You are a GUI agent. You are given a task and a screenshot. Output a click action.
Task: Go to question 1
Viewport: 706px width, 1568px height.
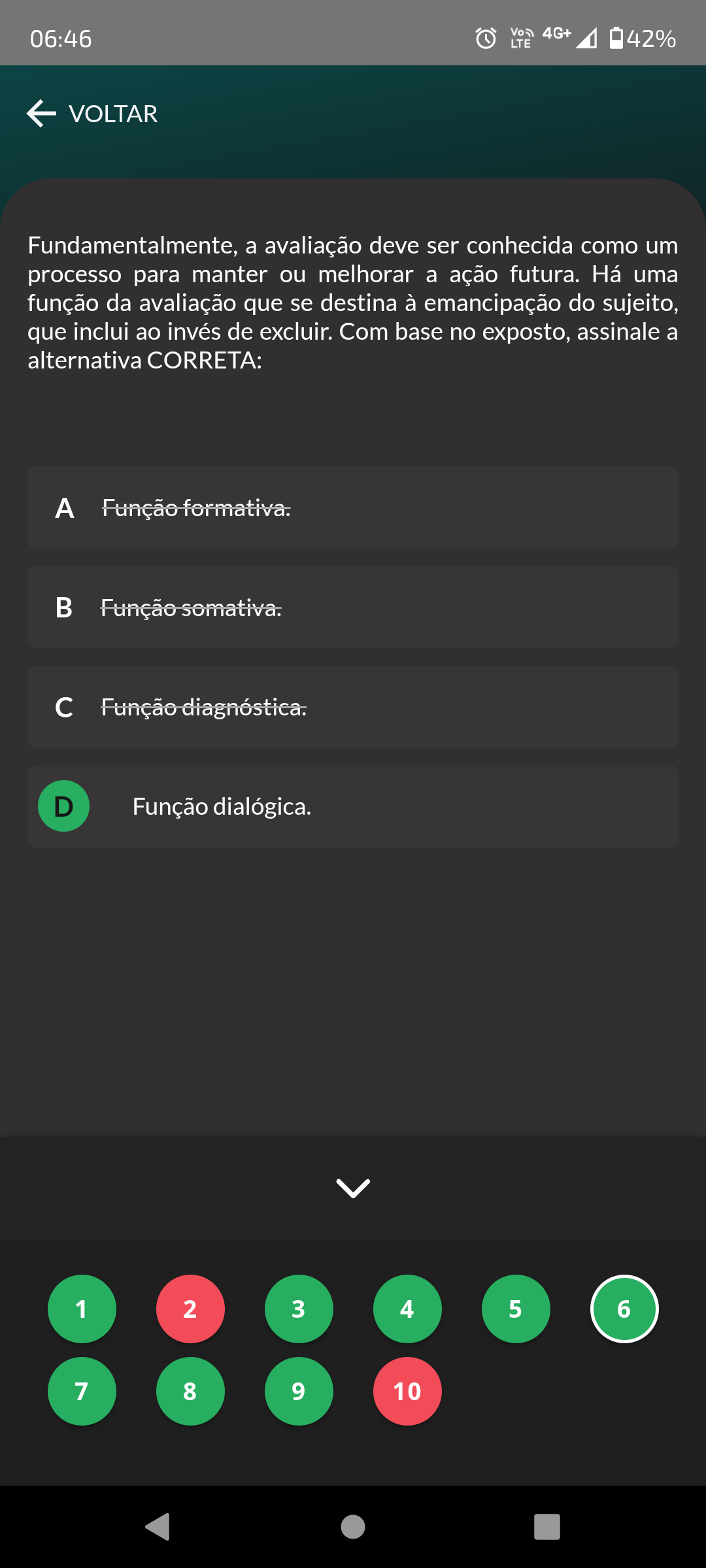[x=82, y=1309]
